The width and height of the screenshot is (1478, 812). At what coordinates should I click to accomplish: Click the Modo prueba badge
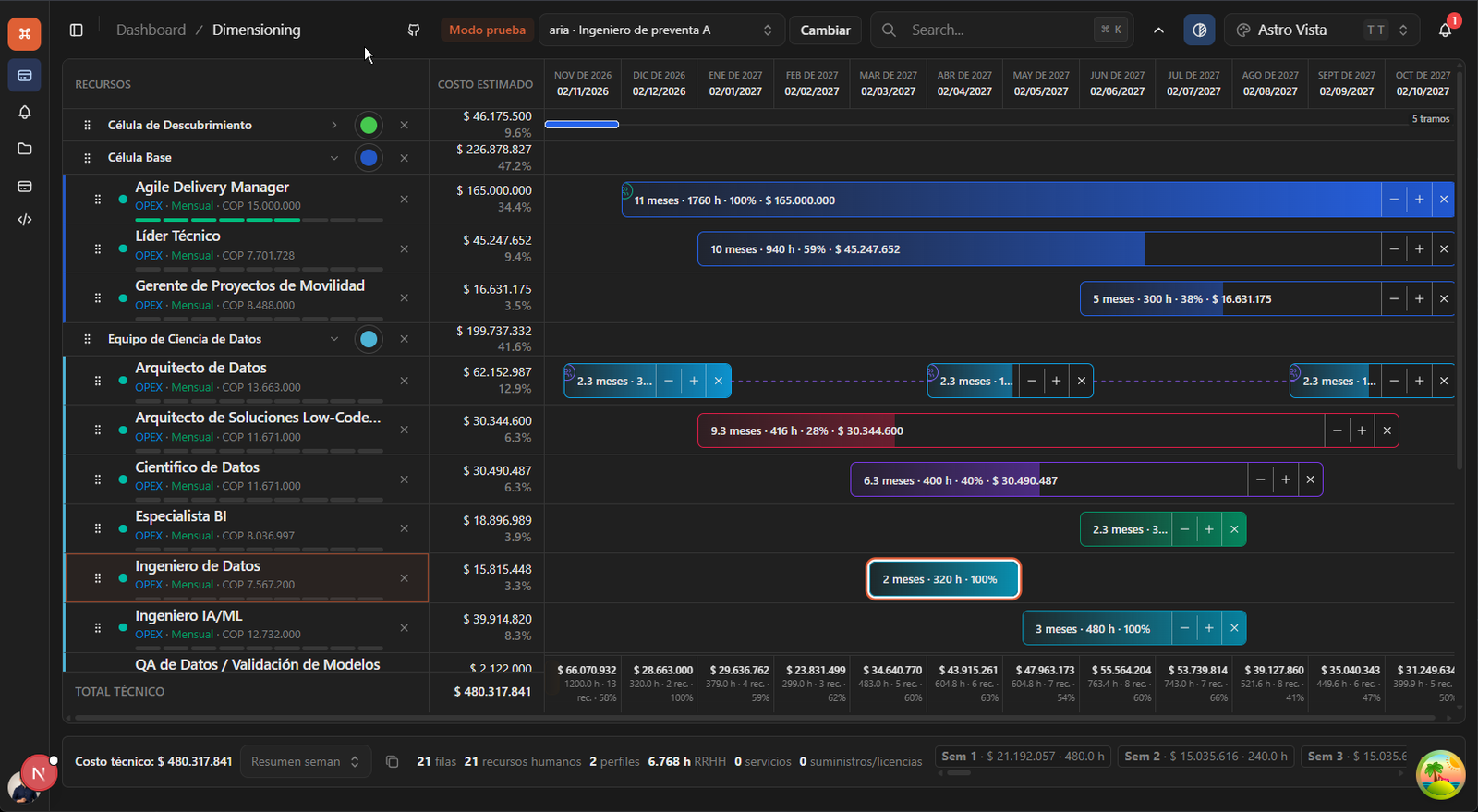[487, 30]
